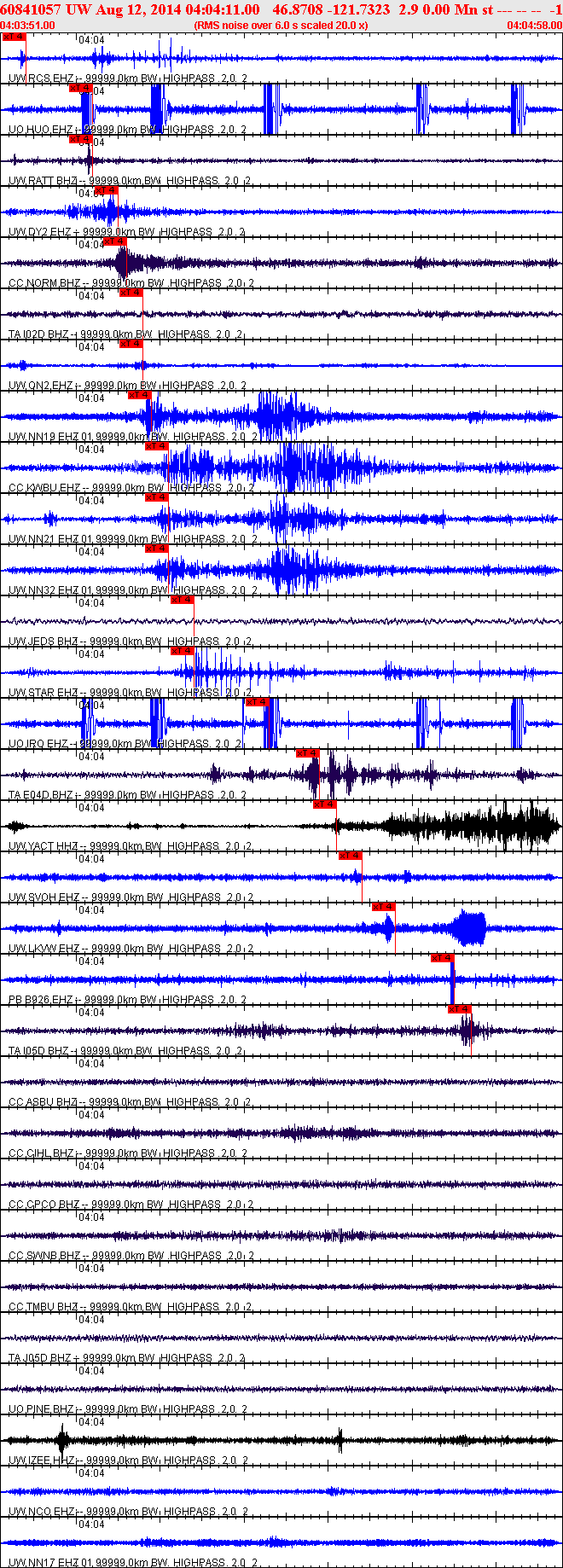This screenshot has width=563, height=1568.
Task: Click the pick flag on UW.JEDS trace
Action: [x=182, y=600]
